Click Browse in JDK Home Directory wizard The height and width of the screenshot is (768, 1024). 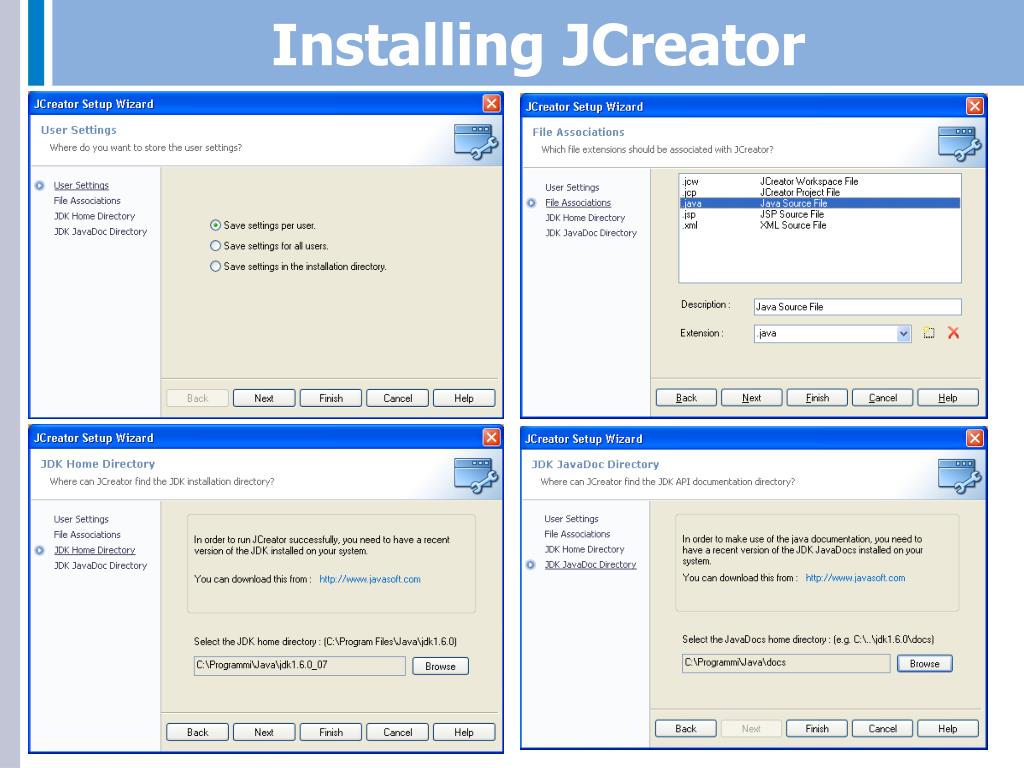[440, 666]
